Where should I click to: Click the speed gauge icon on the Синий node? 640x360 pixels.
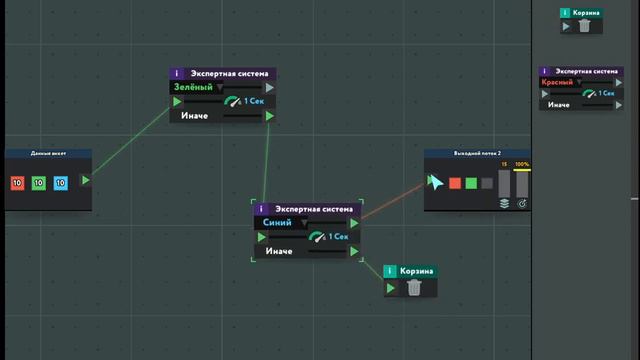[317, 237]
